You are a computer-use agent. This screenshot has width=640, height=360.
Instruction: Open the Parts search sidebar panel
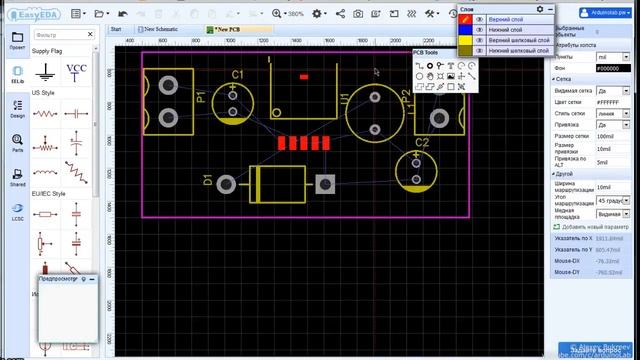click(x=18, y=143)
